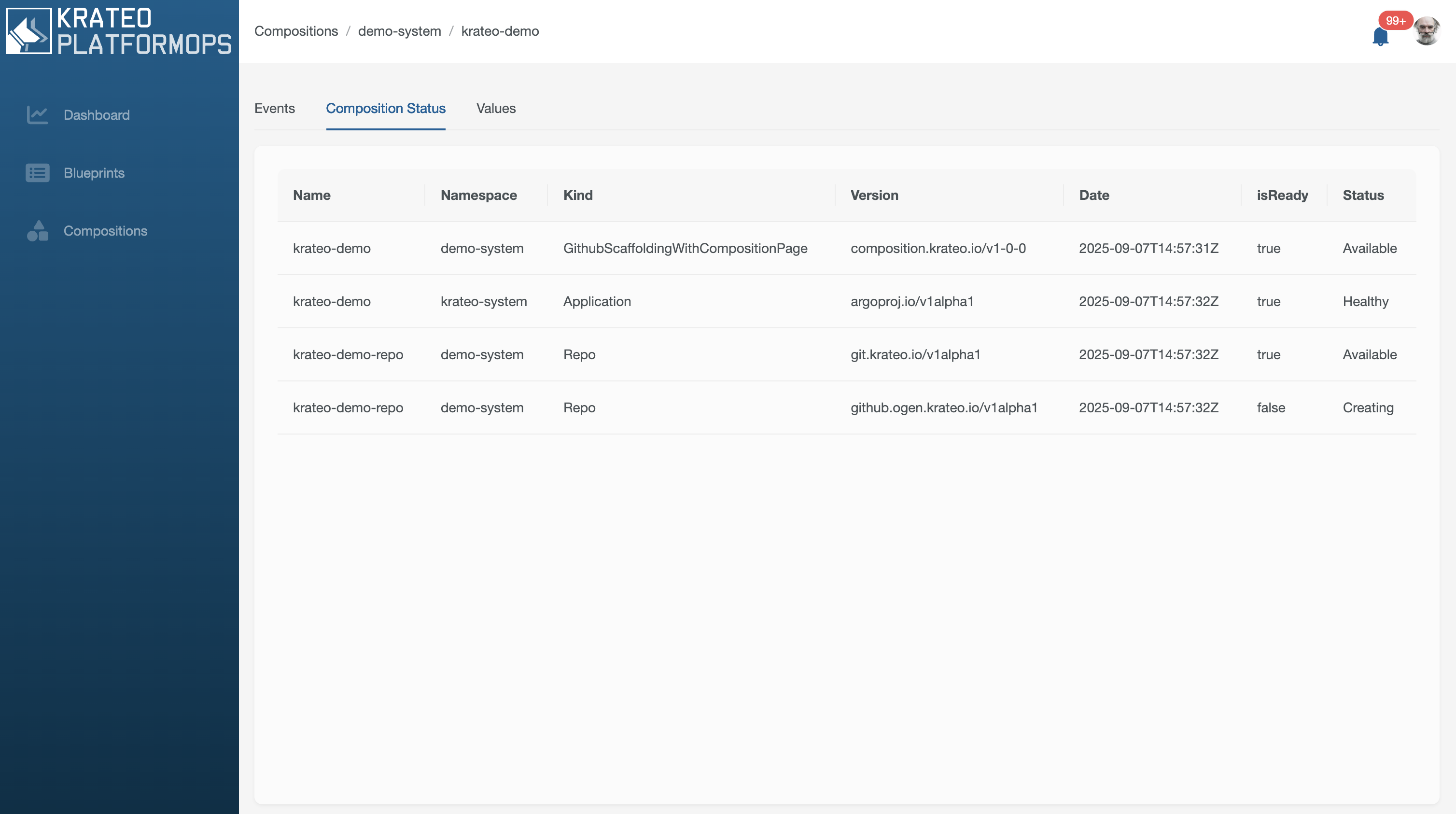
Task: Select the github.ogen.krateo.io/v1alpha1 version cell
Action: click(x=944, y=407)
